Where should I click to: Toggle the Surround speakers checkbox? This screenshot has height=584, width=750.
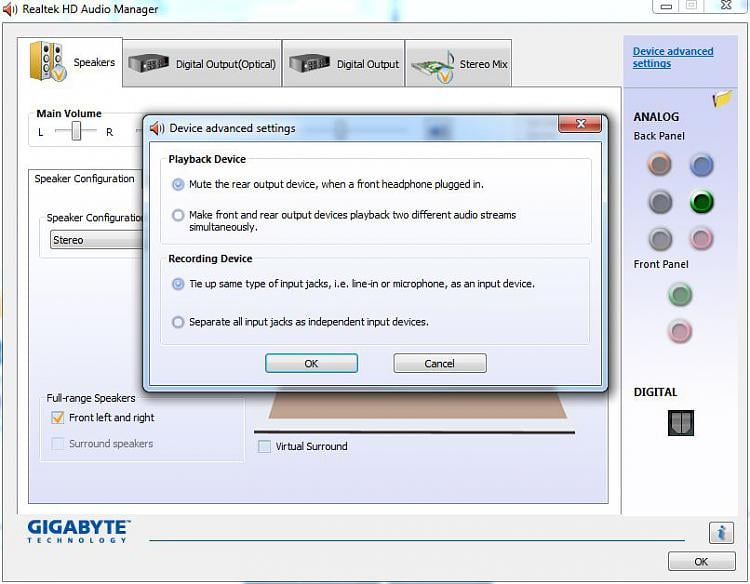(x=57, y=444)
